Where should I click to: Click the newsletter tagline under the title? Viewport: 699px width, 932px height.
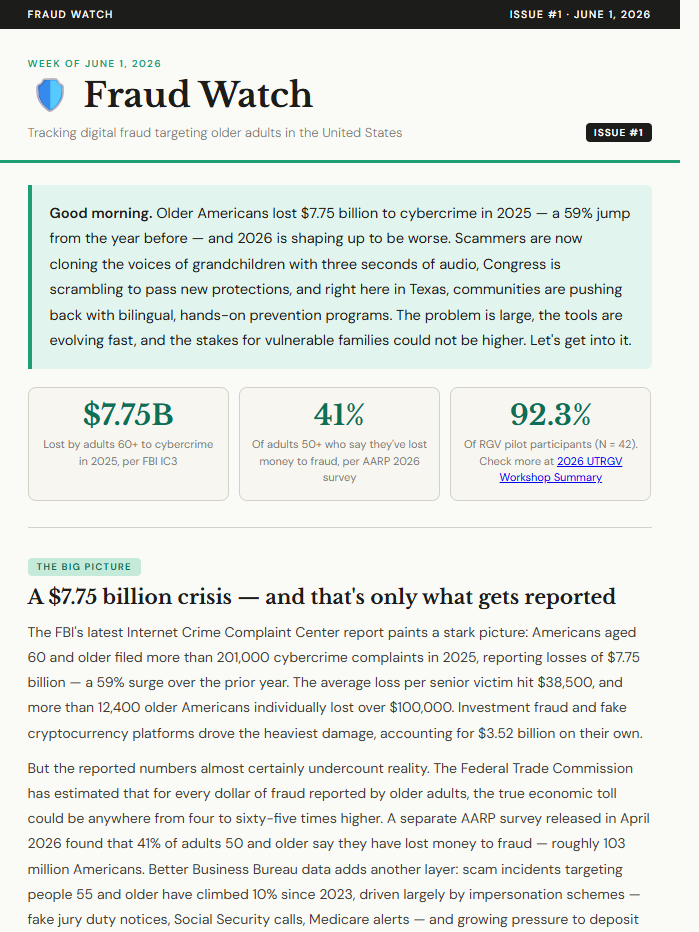[x=215, y=133]
